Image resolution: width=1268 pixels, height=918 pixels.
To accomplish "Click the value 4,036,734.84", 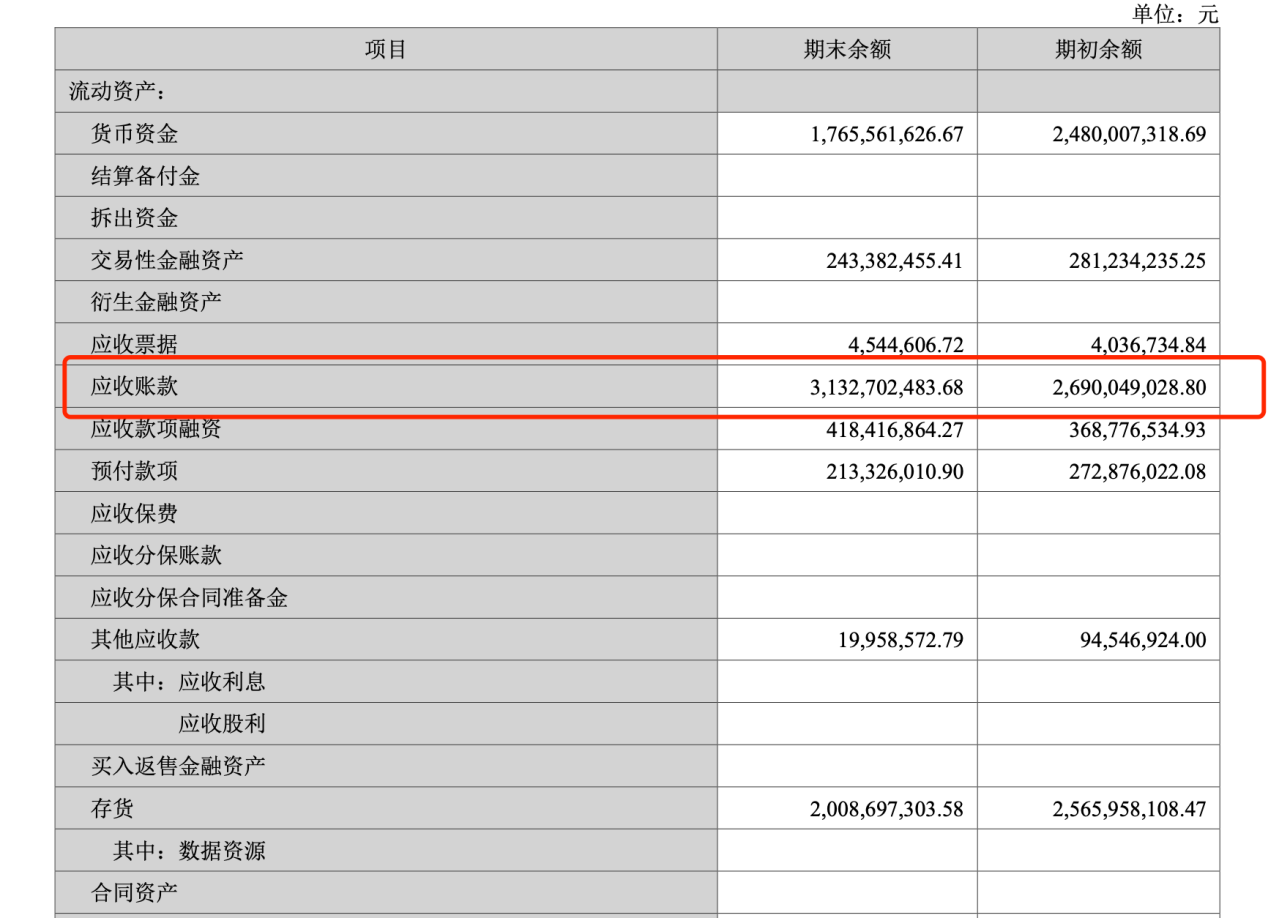I will [1147, 346].
